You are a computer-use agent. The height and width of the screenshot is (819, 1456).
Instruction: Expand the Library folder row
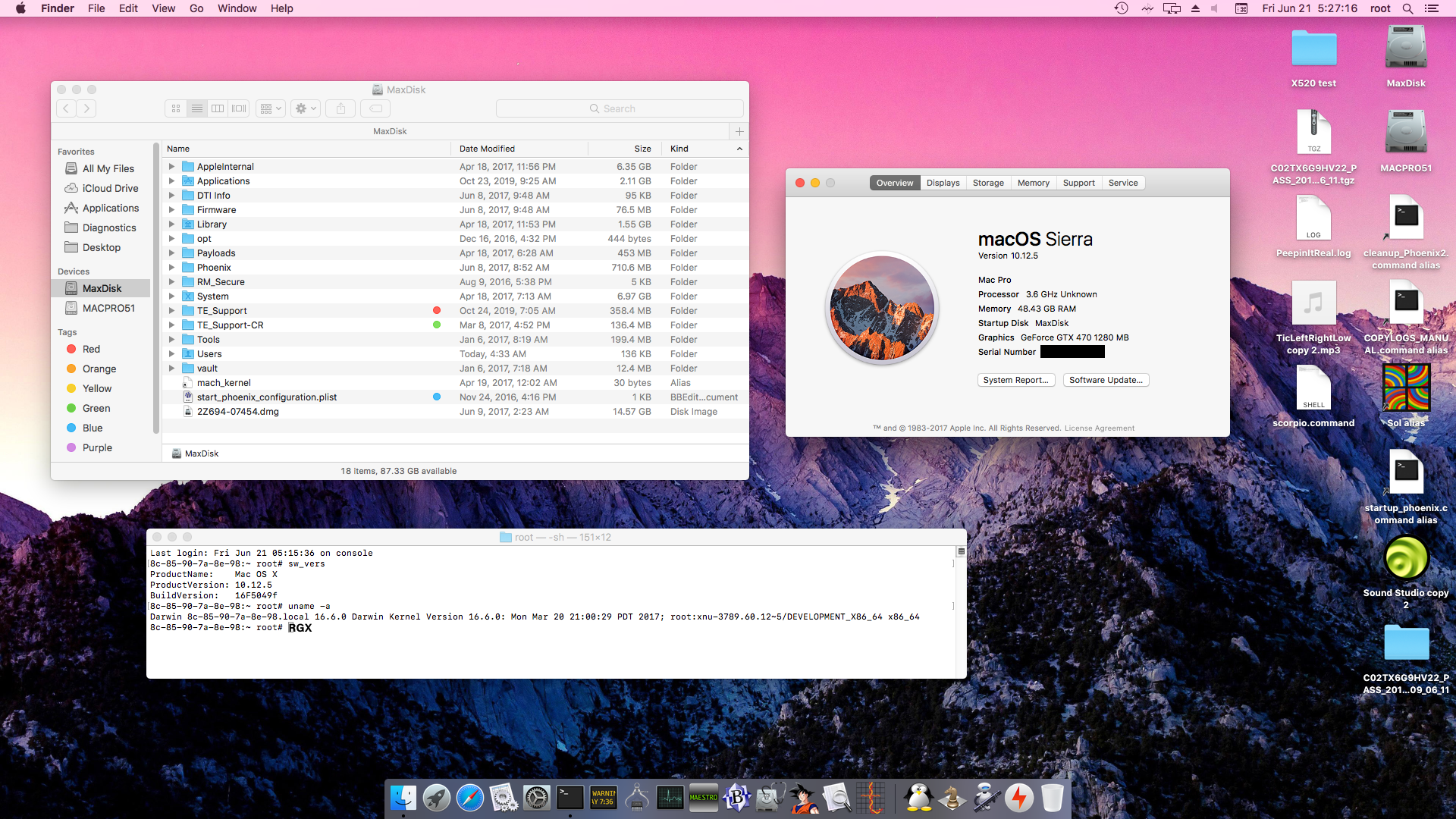pyautogui.click(x=171, y=224)
